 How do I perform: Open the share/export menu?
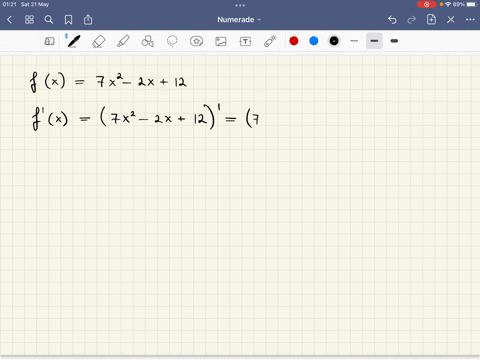pos(88,20)
